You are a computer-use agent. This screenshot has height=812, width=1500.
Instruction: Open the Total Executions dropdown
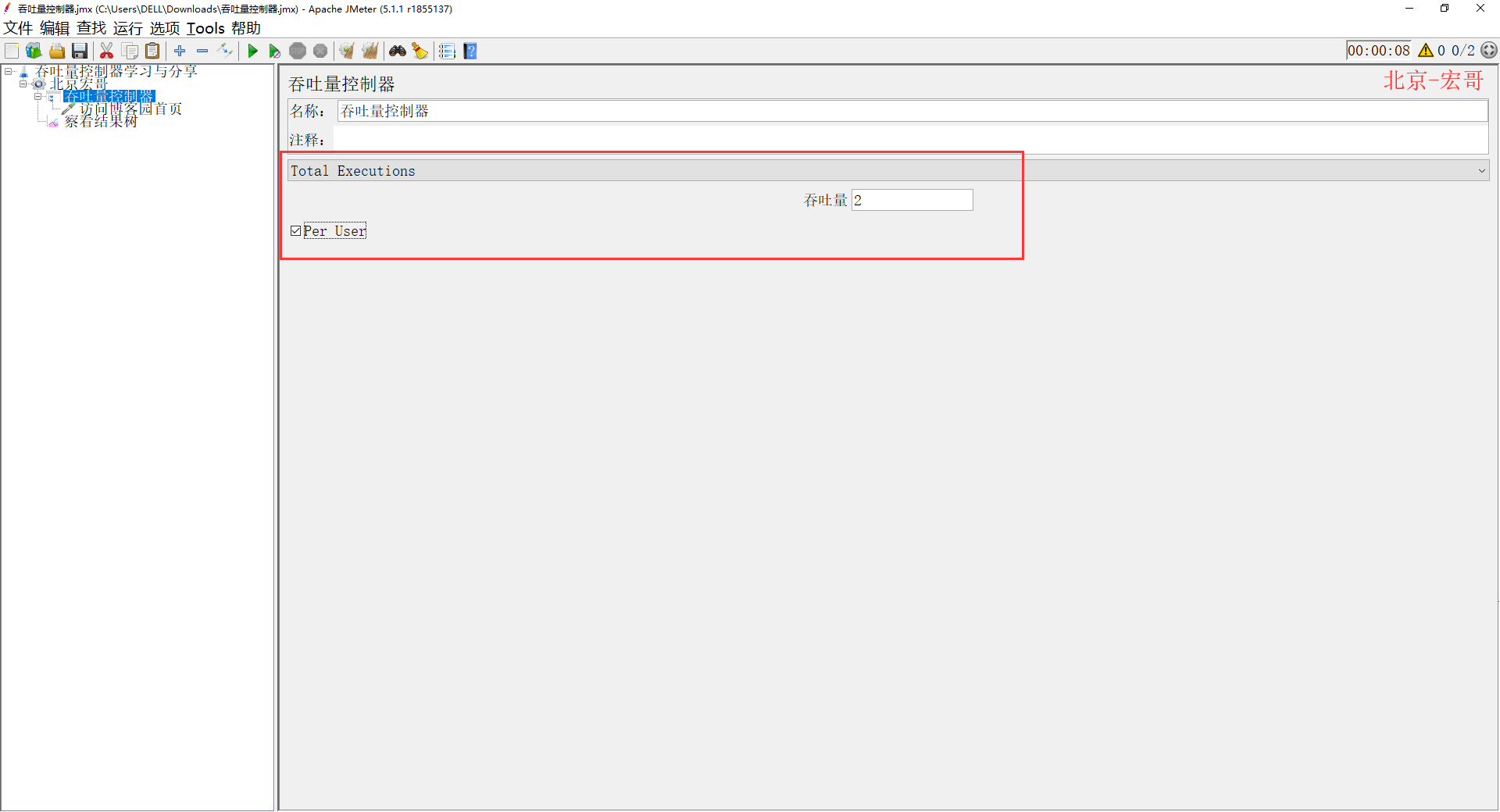tap(888, 170)
